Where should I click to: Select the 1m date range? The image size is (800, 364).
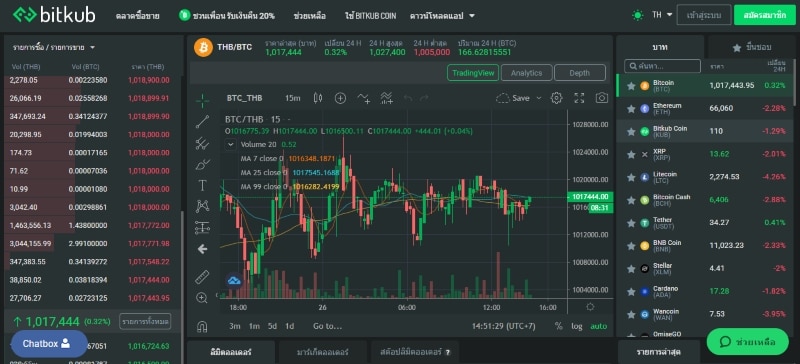254,326
